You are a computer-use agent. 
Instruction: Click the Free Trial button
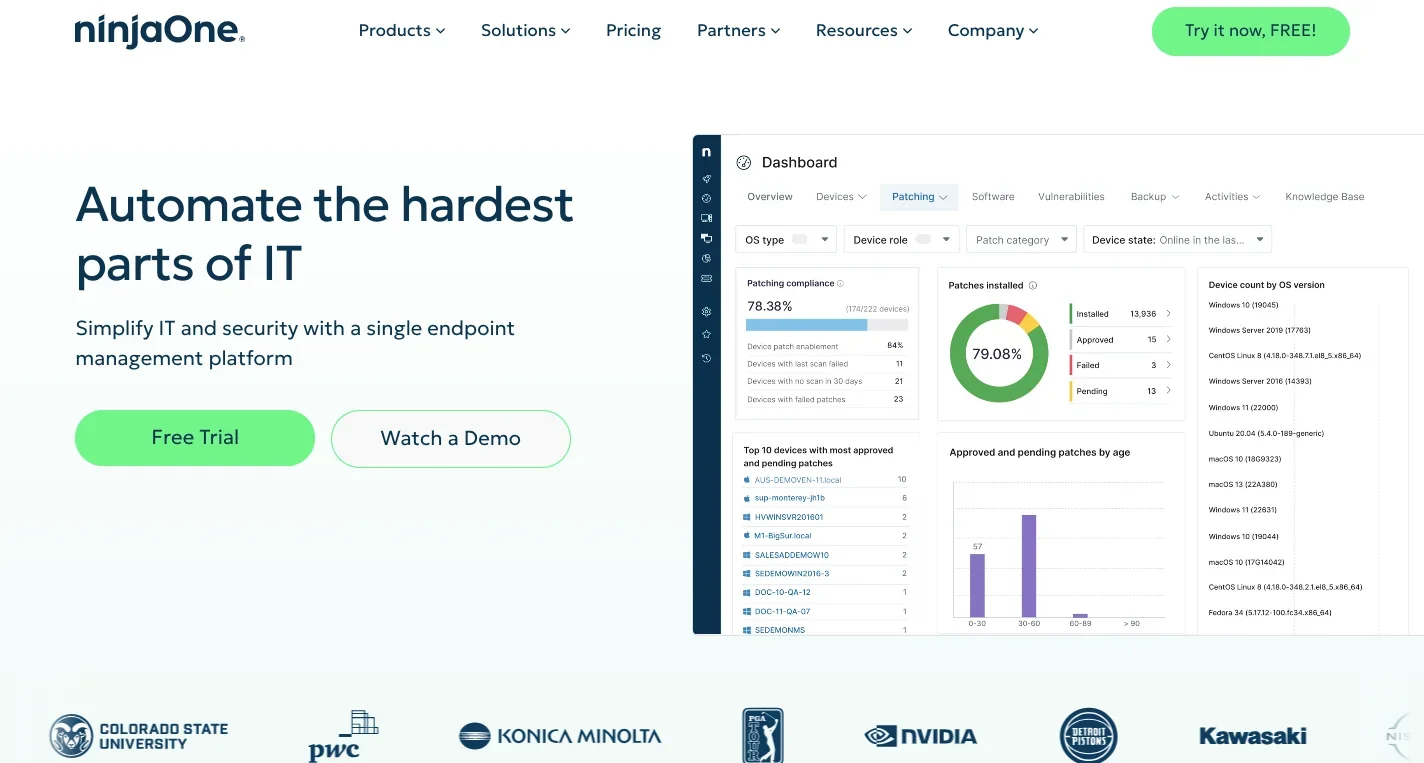point(195,438)
